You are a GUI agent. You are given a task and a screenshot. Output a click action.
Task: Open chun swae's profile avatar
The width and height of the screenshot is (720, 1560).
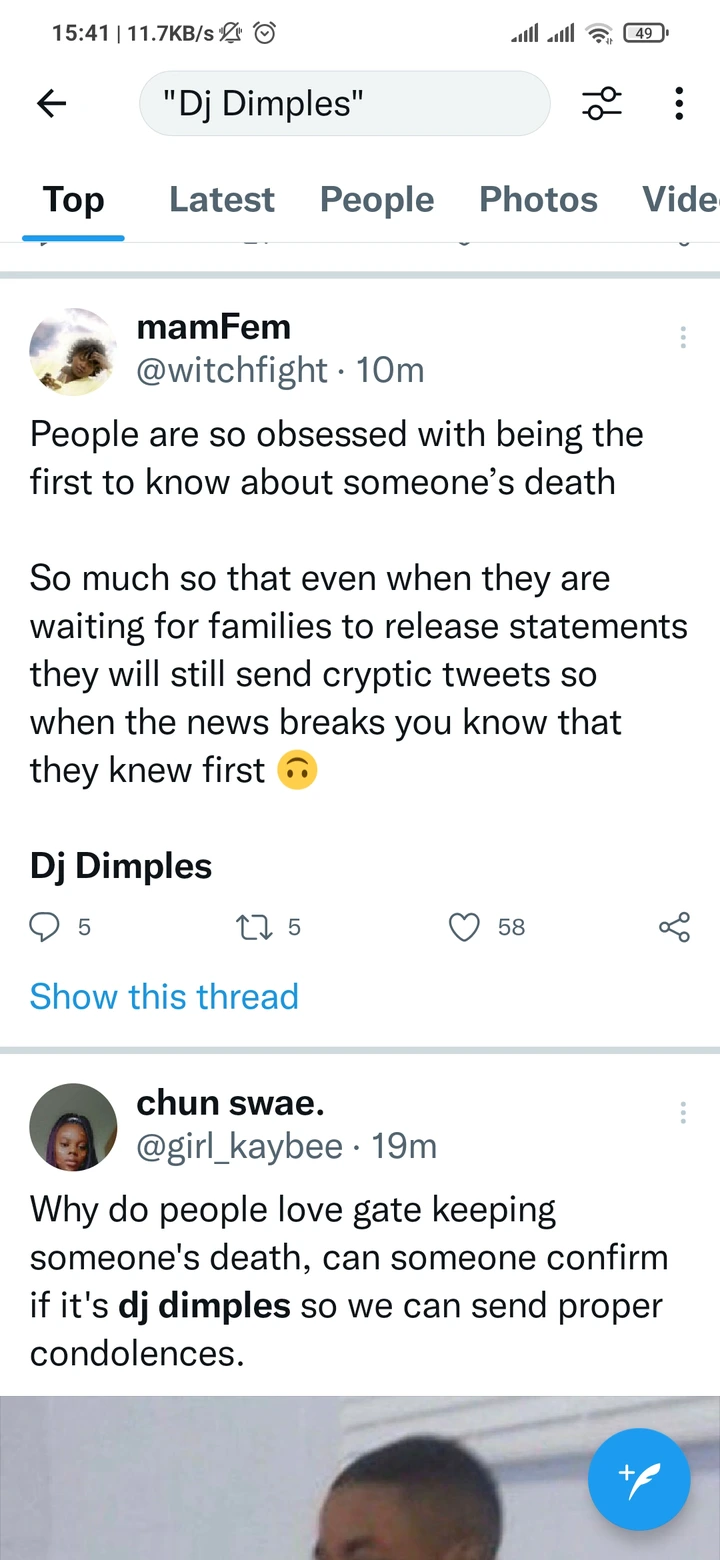[73, 1127]
